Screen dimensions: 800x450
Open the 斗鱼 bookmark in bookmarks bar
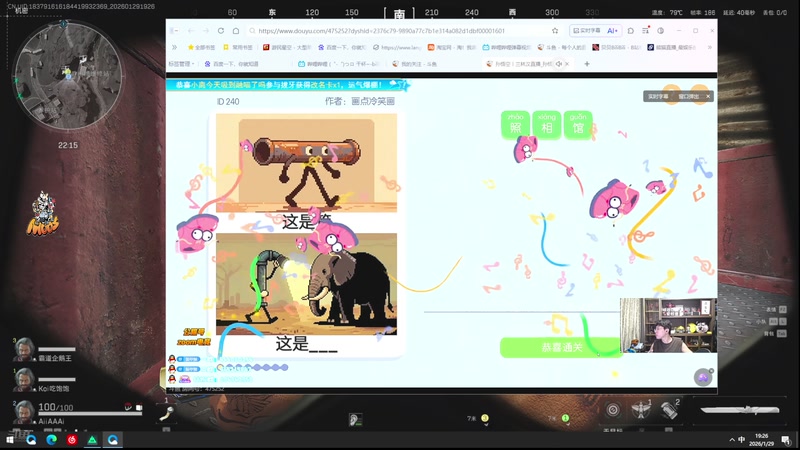[562, 47]
